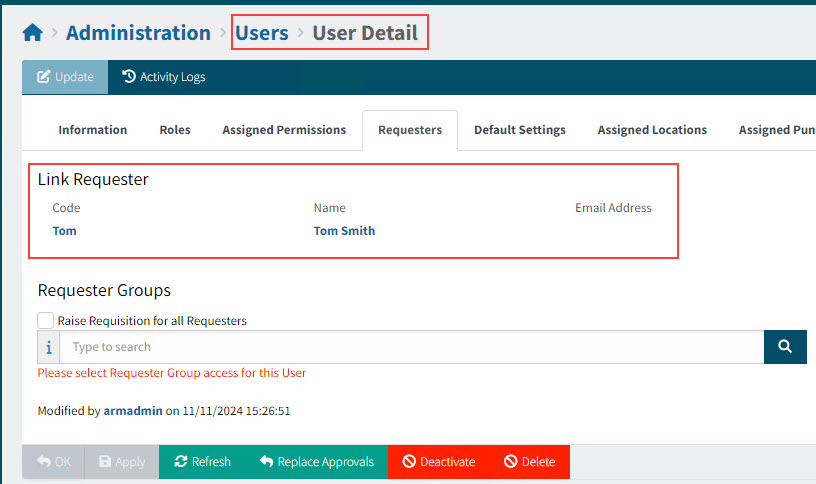
Task: Click the blue search magnifier button
Action: (785, 347)
